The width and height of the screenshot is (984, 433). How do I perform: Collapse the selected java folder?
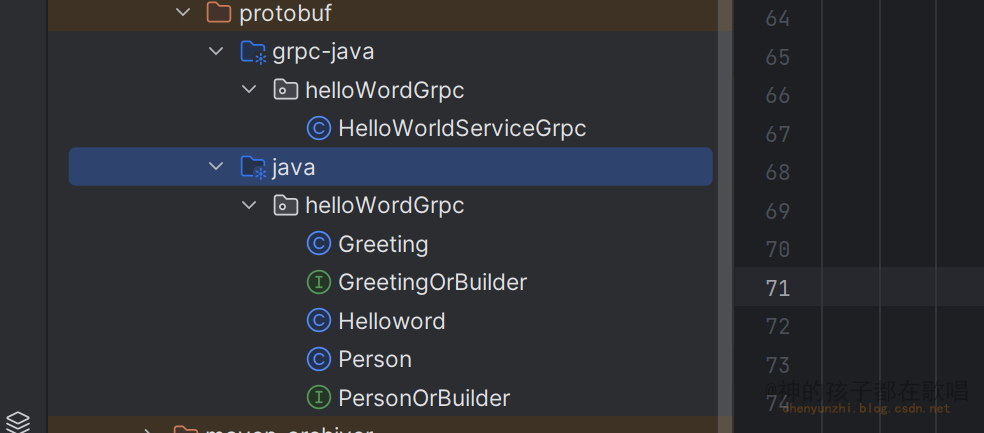[216, 167]
